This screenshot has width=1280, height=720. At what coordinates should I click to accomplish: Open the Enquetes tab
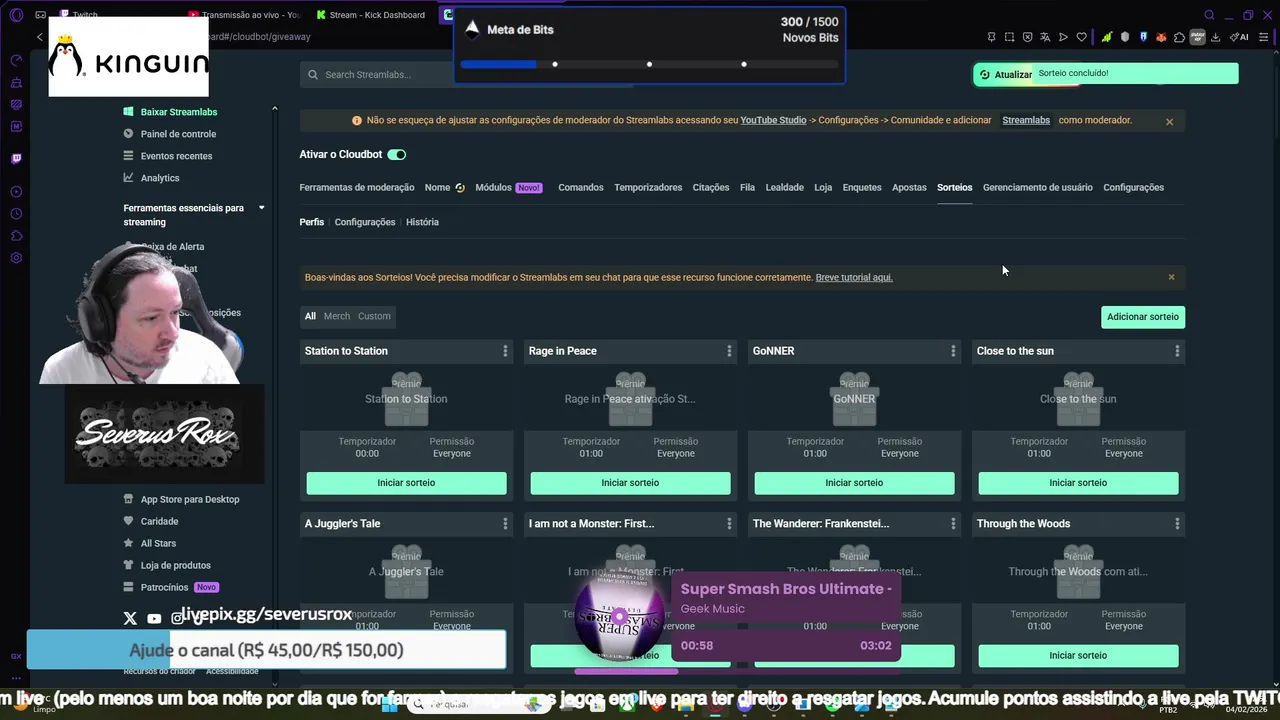[x=862, y=187]
